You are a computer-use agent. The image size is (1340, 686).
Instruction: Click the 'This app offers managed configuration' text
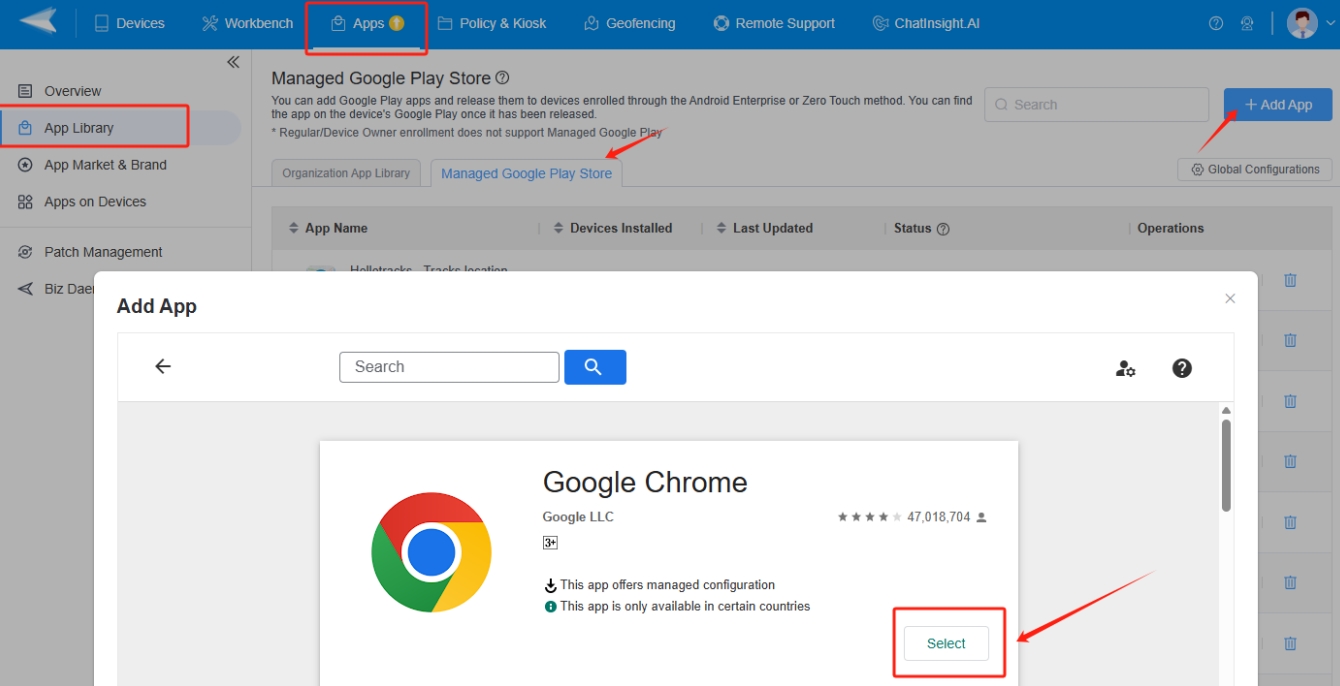(667, 585)
